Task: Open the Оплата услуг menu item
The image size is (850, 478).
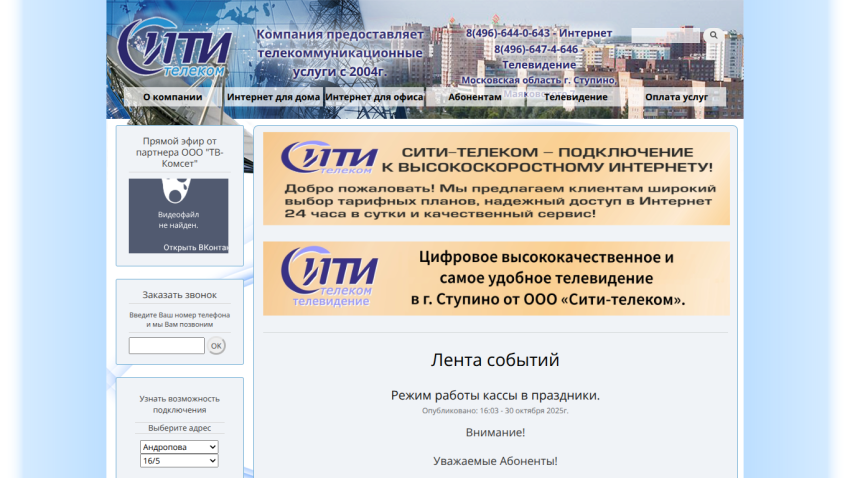Action: pos(677,97)
